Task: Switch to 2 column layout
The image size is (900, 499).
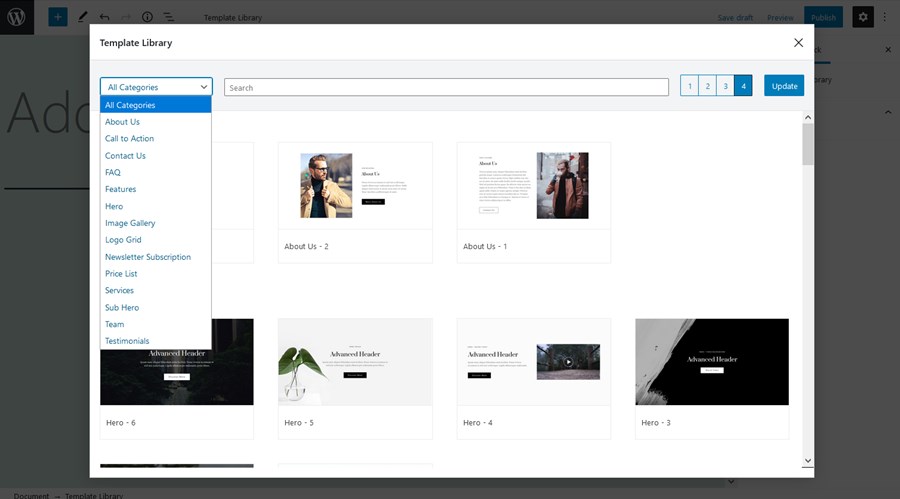Action: [x=708, y=86]
